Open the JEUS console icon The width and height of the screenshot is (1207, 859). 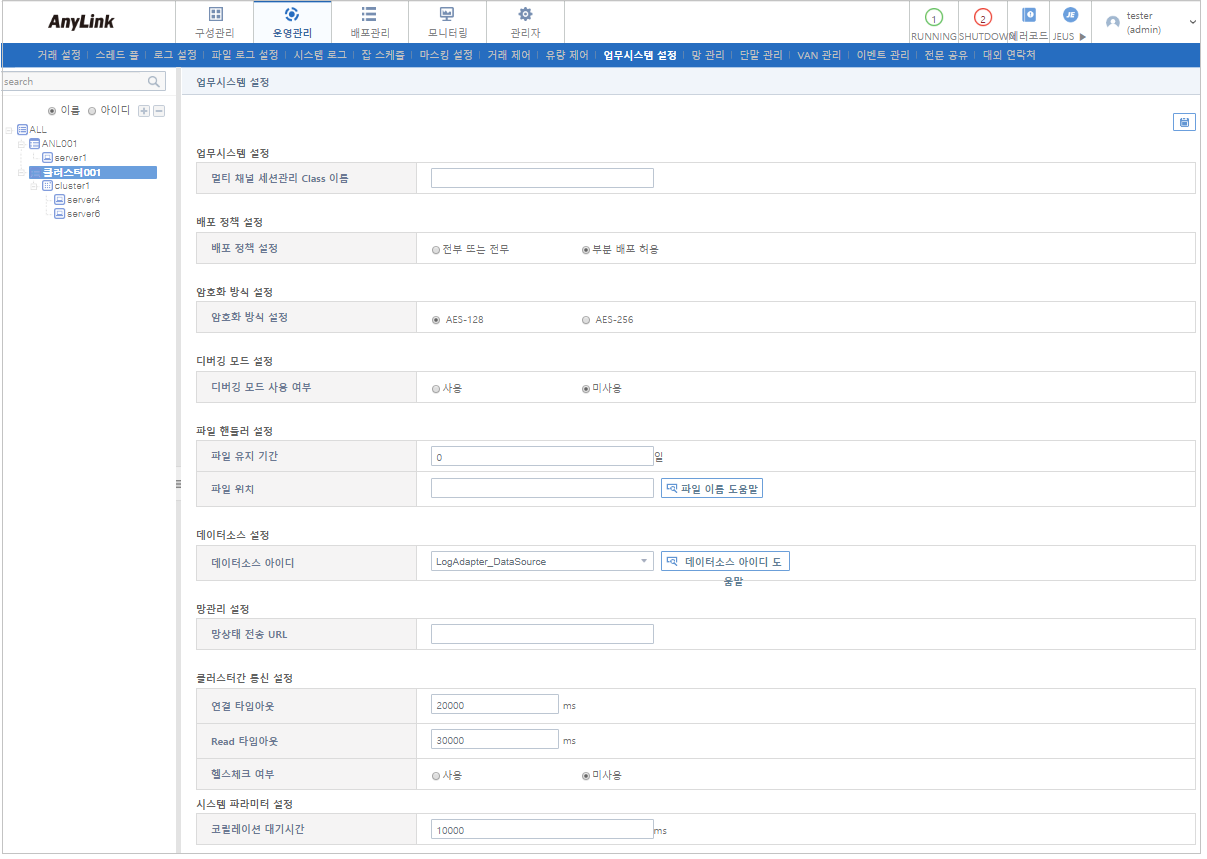(1070, 15)
